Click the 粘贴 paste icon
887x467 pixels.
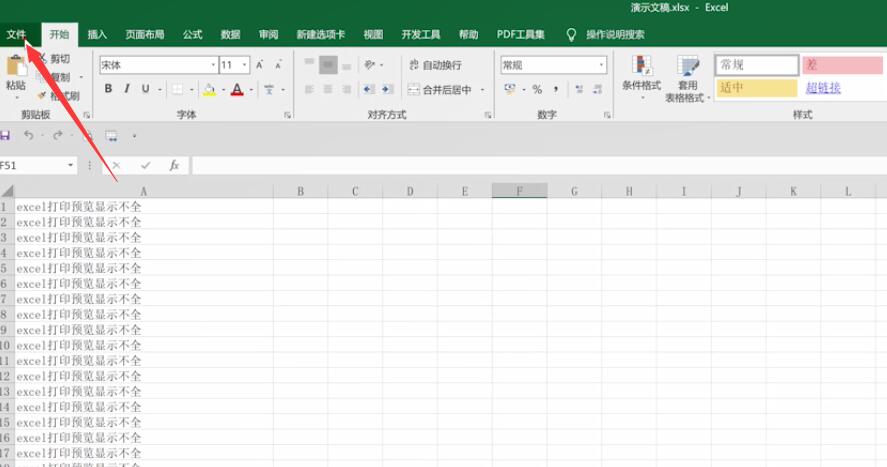pos(16,66)
